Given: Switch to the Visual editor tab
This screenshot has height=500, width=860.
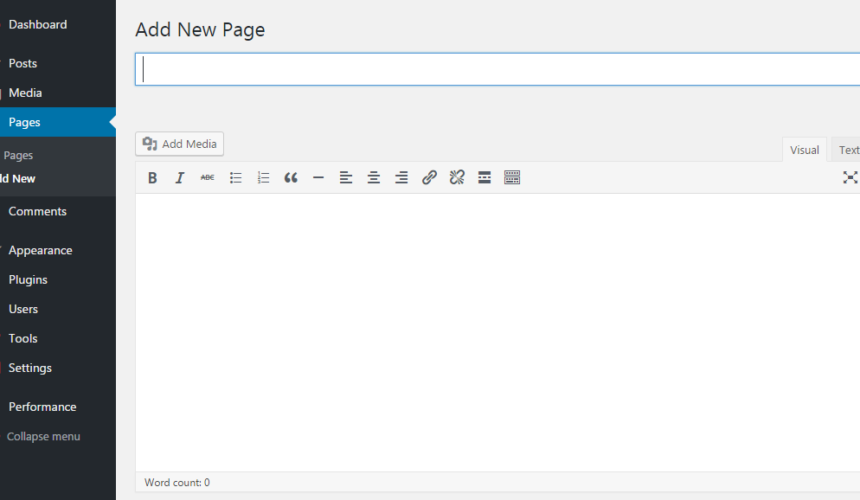Looking at the screenshot, I should (x=804, y=150).
